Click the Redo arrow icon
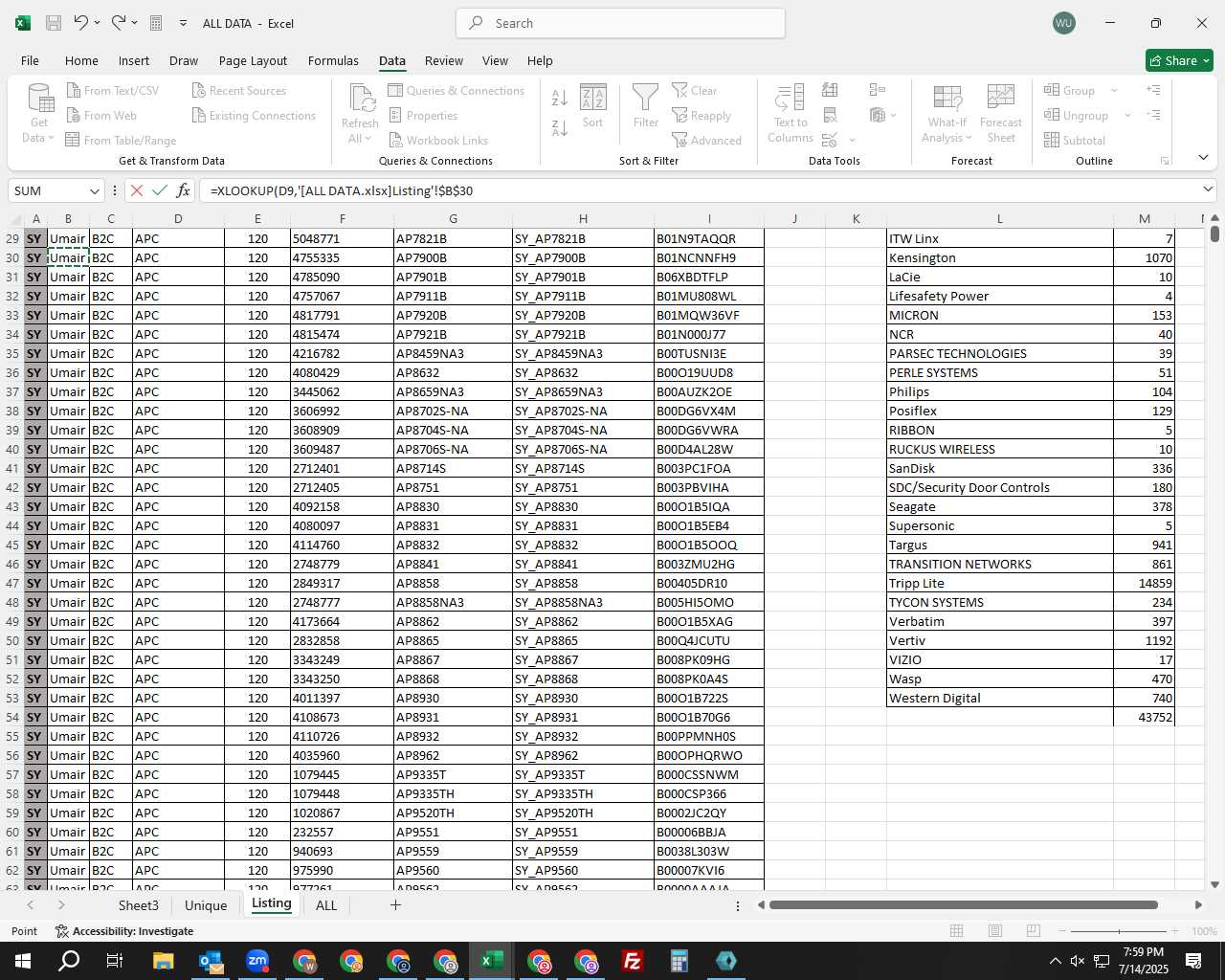 tap(119, 23)
